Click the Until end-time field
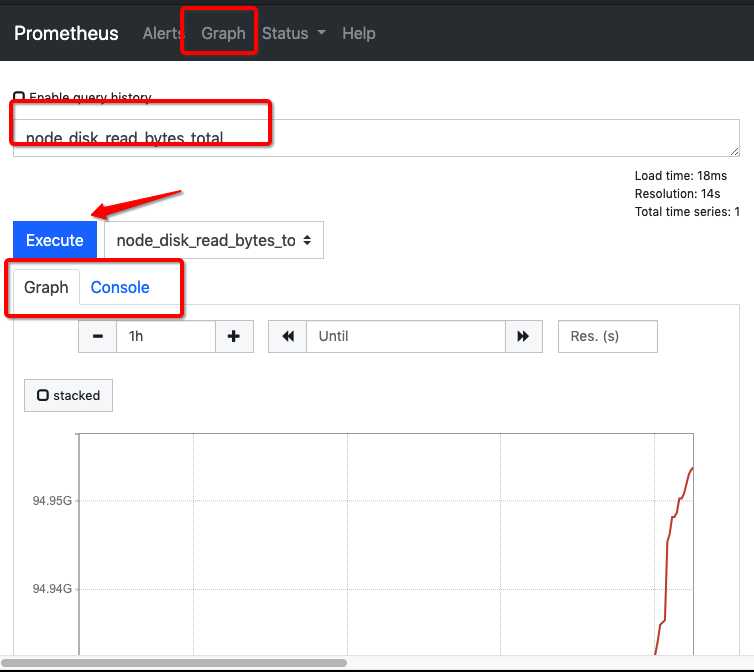The height and width of the screenshot is (672, 754). (x=406, y=336)
